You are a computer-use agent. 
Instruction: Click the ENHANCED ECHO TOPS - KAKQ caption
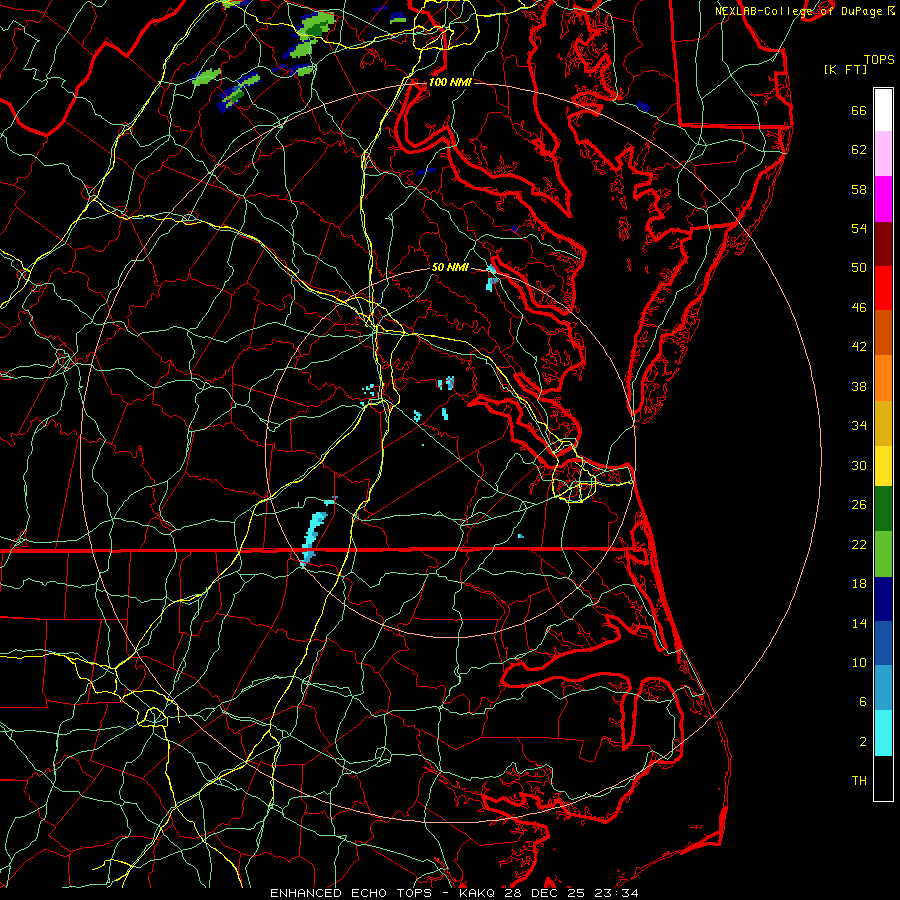383,893
